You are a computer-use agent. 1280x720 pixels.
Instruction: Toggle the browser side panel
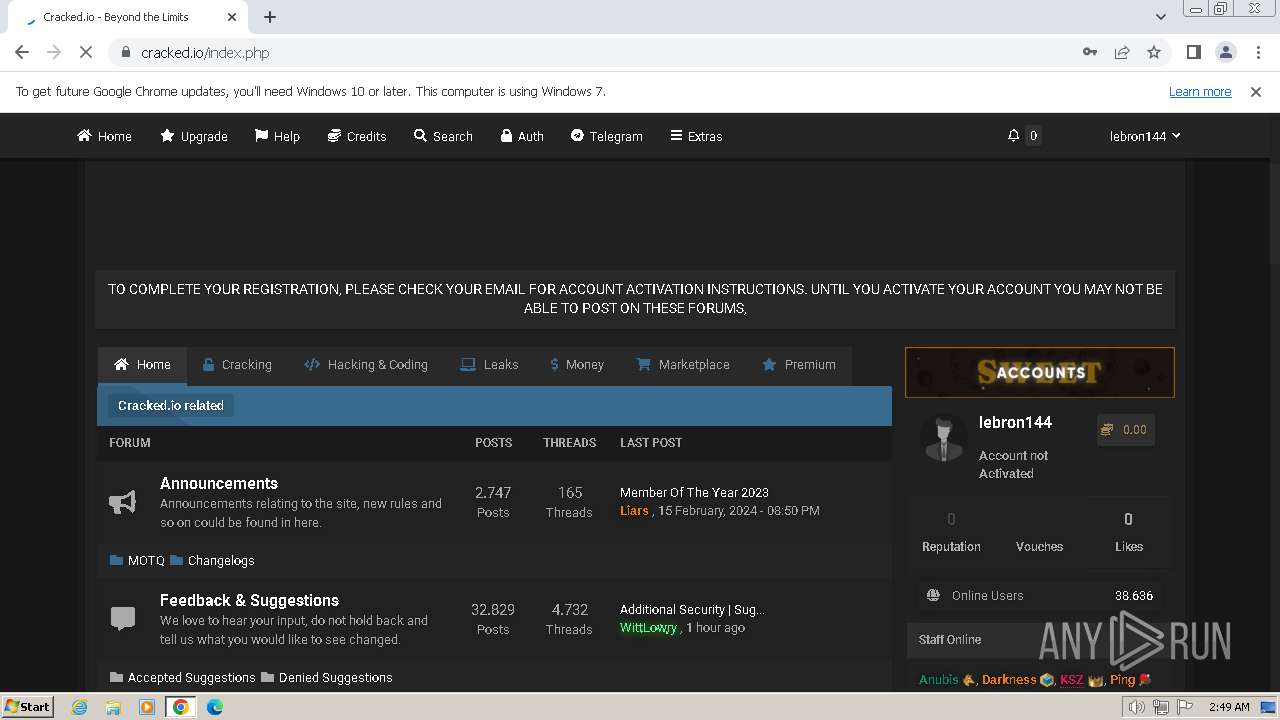coord(1193,52)
